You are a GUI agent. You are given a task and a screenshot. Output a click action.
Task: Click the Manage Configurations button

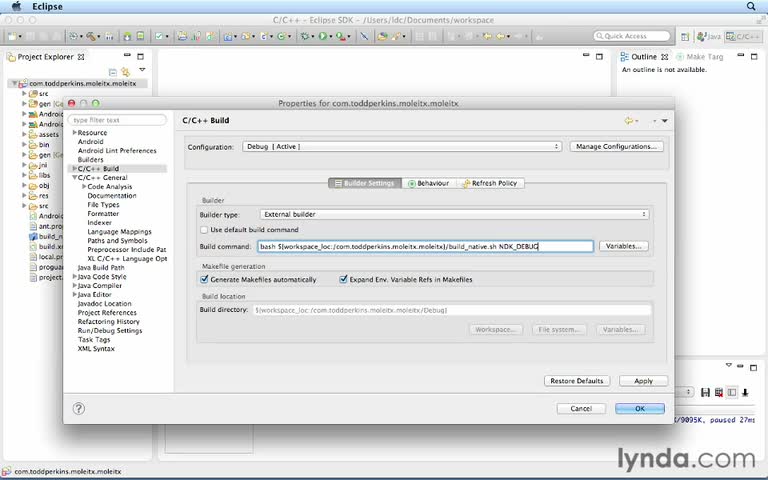(616, 146)
